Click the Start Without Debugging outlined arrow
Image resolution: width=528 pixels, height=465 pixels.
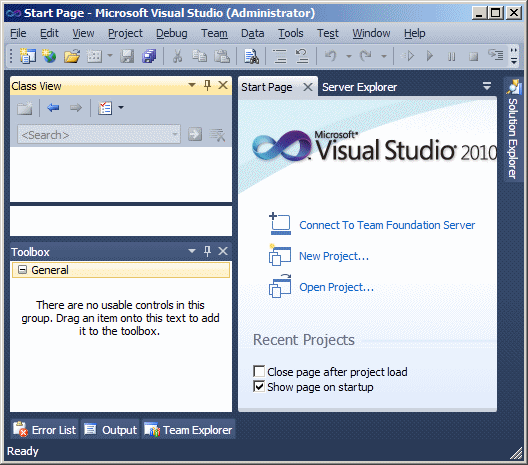[407, 56]
